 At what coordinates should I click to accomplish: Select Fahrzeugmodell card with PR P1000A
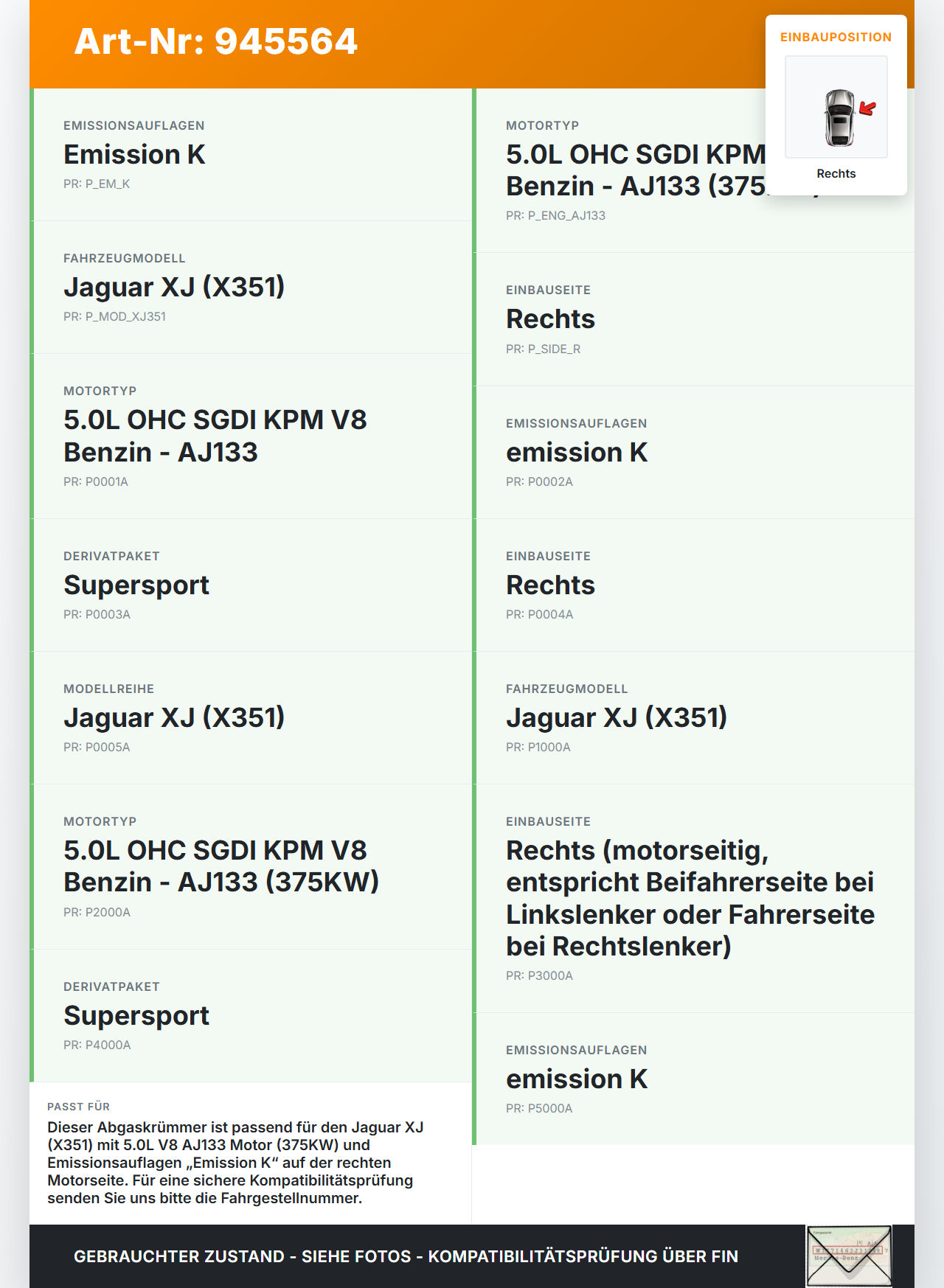tap(693, 718)
